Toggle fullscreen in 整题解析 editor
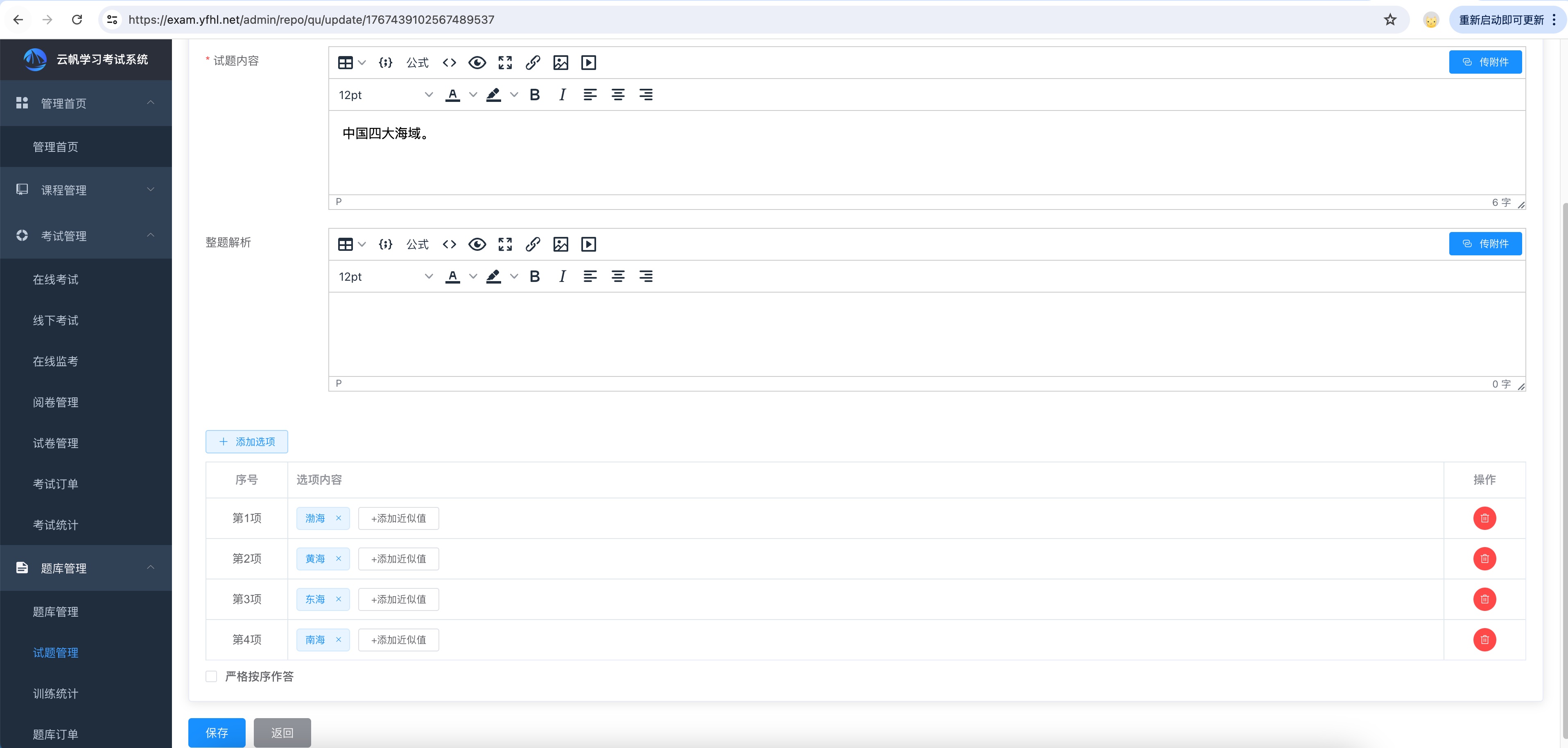Image resolution: width=1568 pixels, height=748 pixels. point(505,244)
